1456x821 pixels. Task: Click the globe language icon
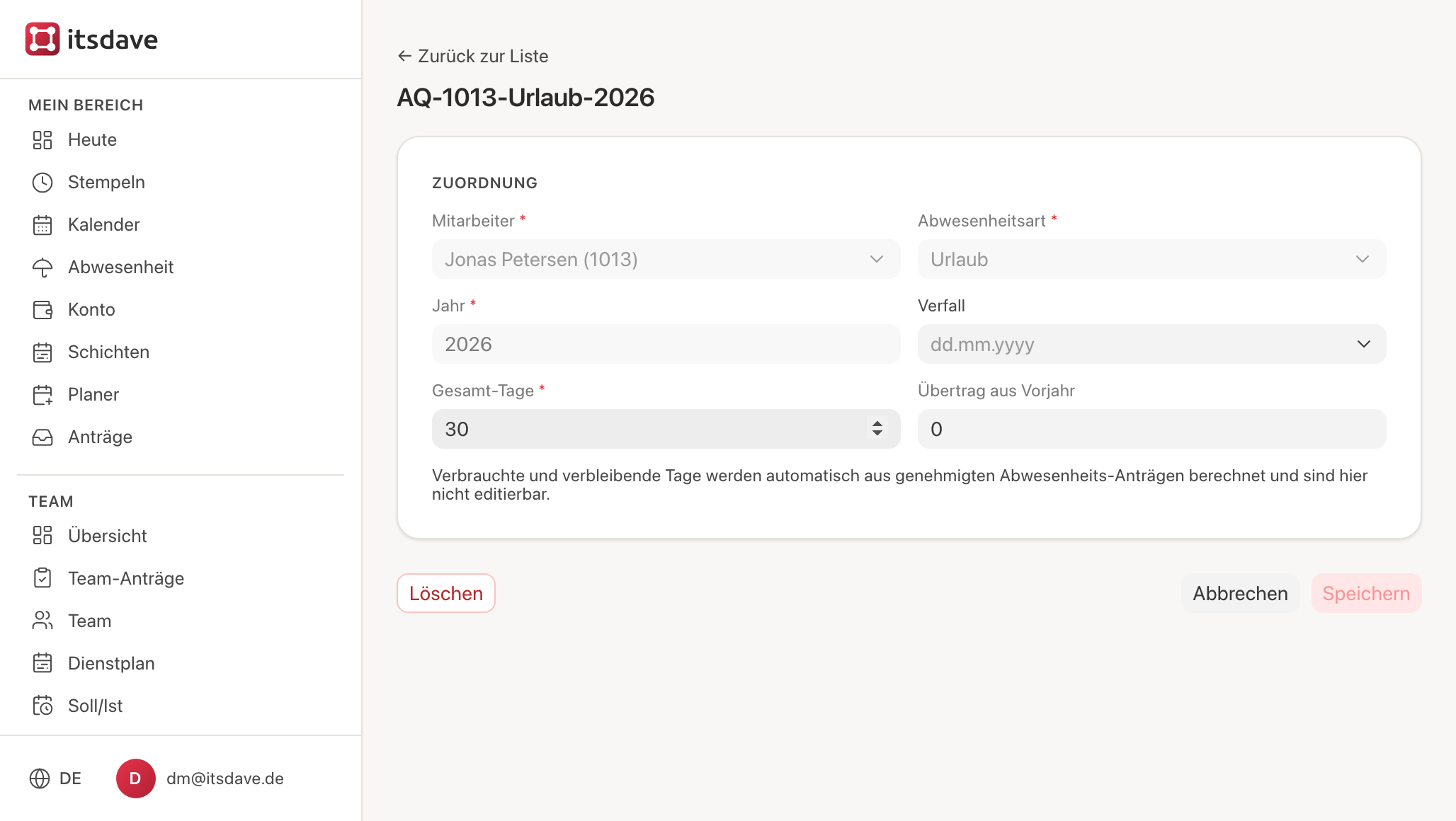[x=40, y=779]
